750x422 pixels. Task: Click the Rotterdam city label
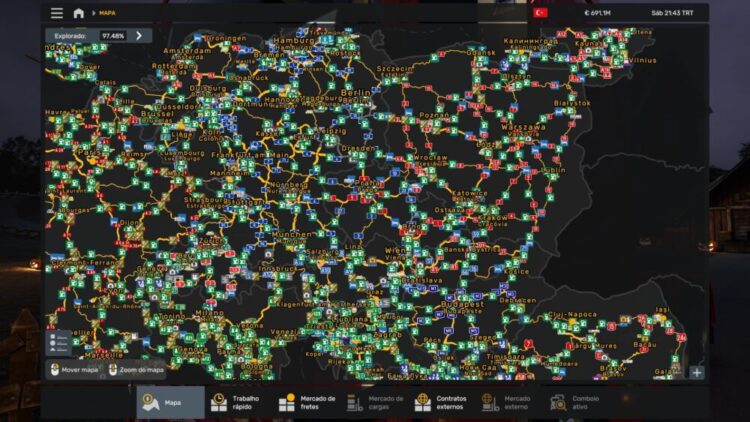tap(174, 66)
